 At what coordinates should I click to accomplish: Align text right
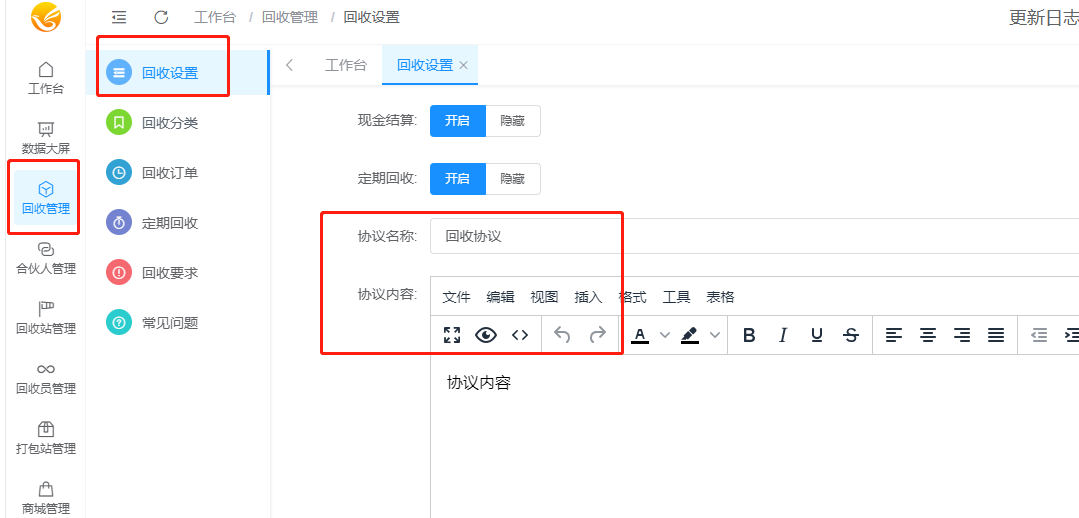(961, 335)
